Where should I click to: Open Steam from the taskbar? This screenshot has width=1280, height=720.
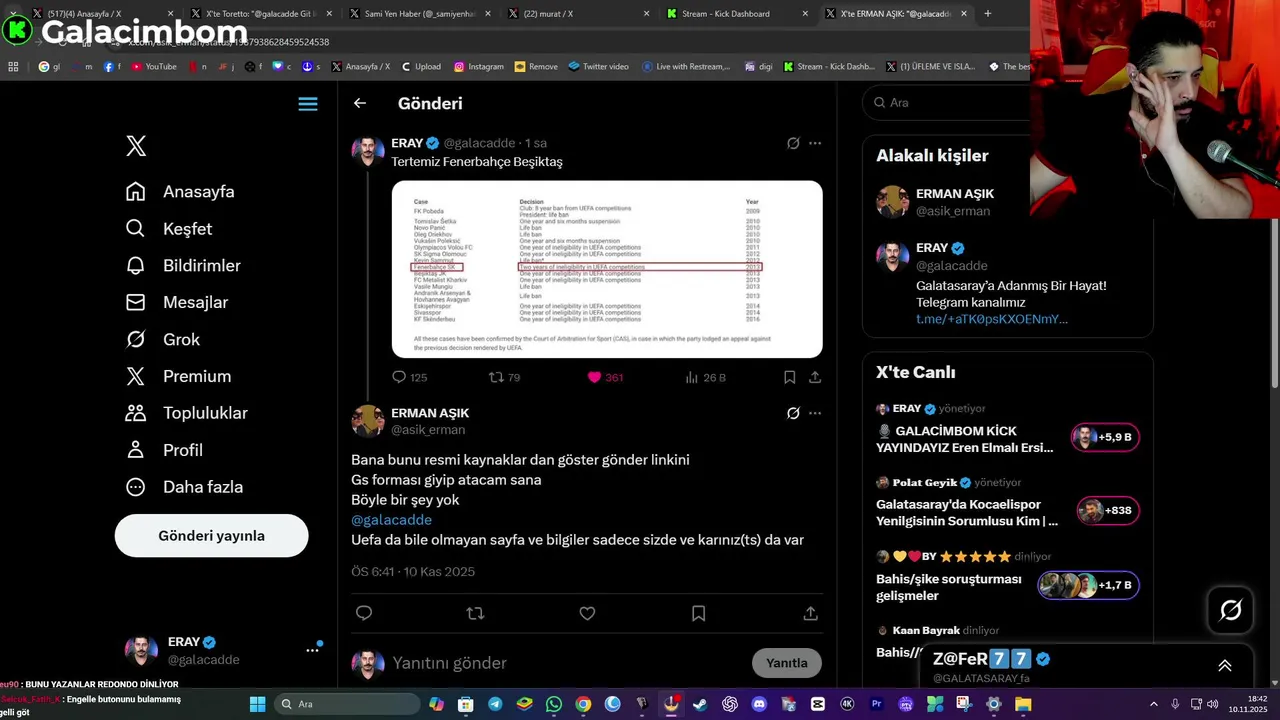coord(700,704)
